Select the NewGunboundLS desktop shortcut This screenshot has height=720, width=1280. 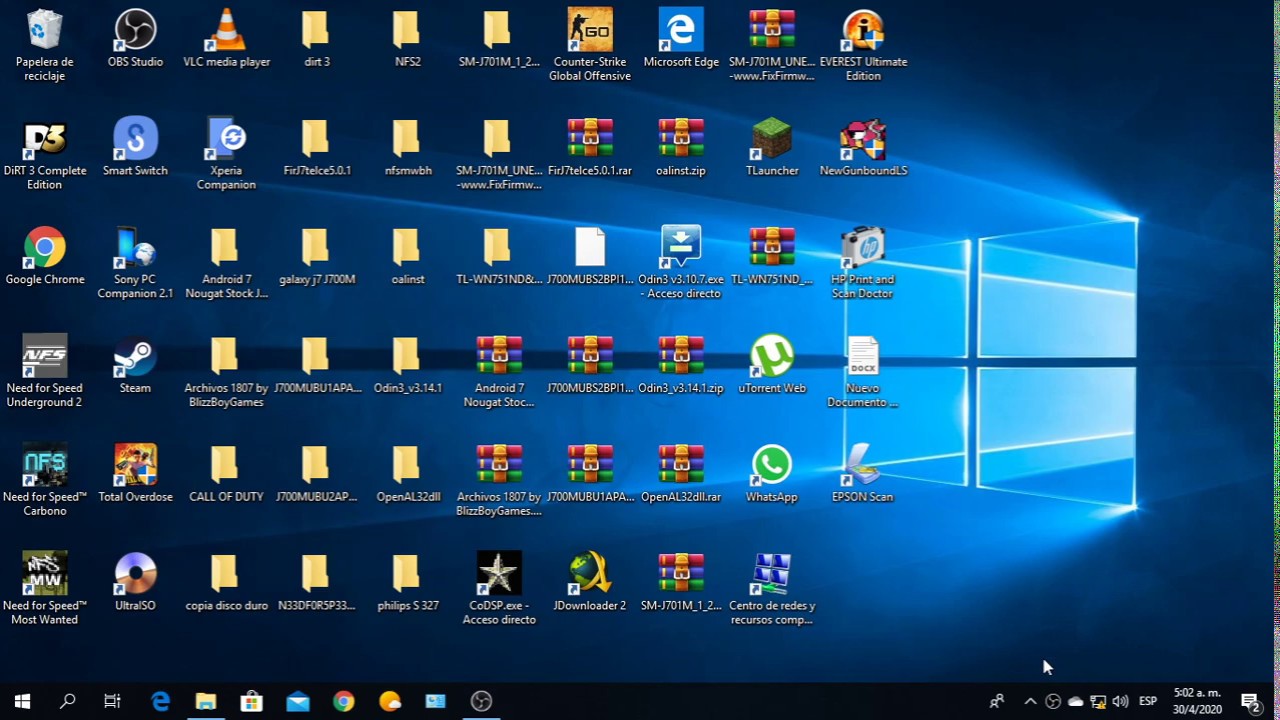[863, 148]
